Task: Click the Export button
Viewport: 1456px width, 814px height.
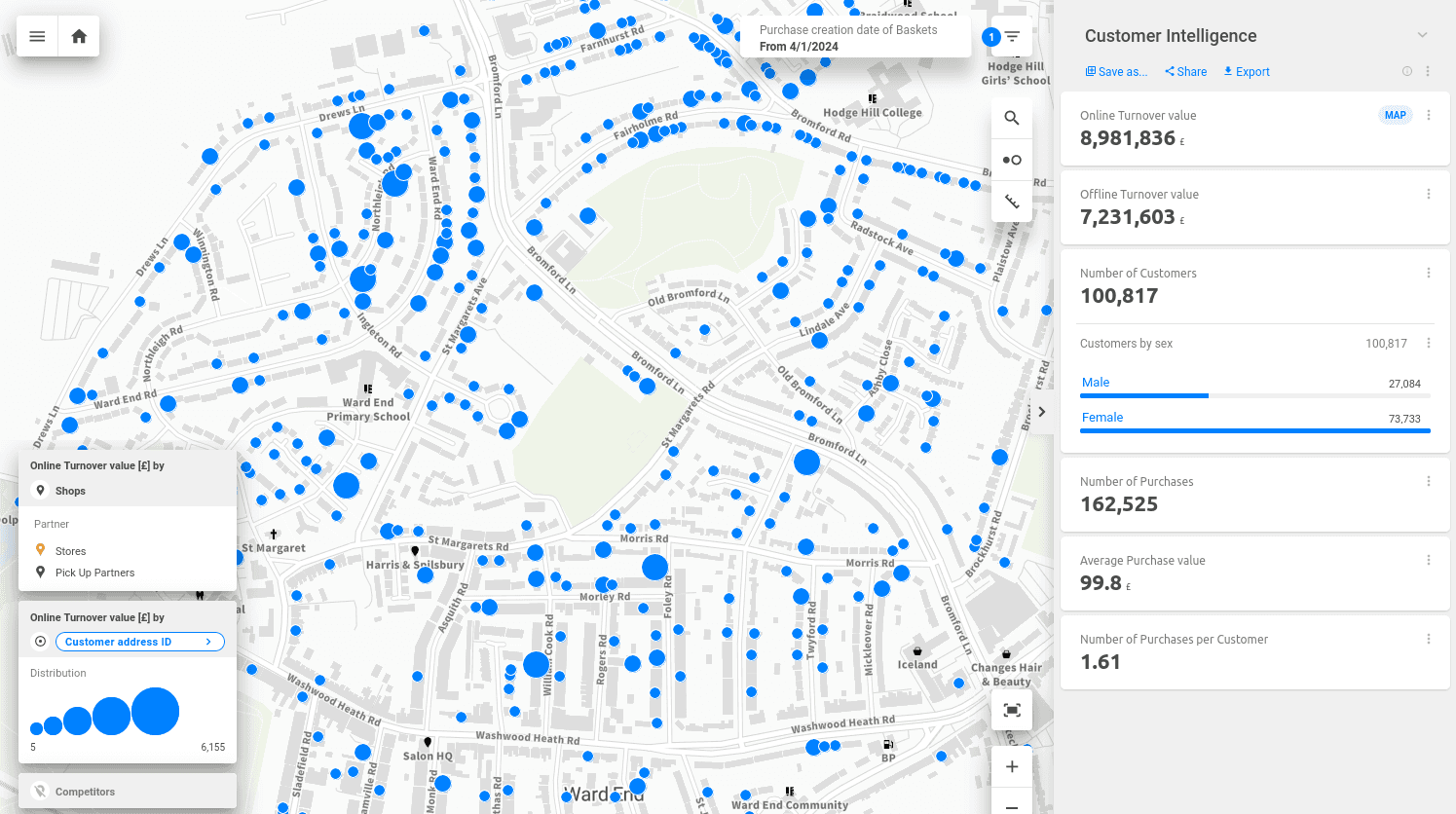Action: 1246,71
